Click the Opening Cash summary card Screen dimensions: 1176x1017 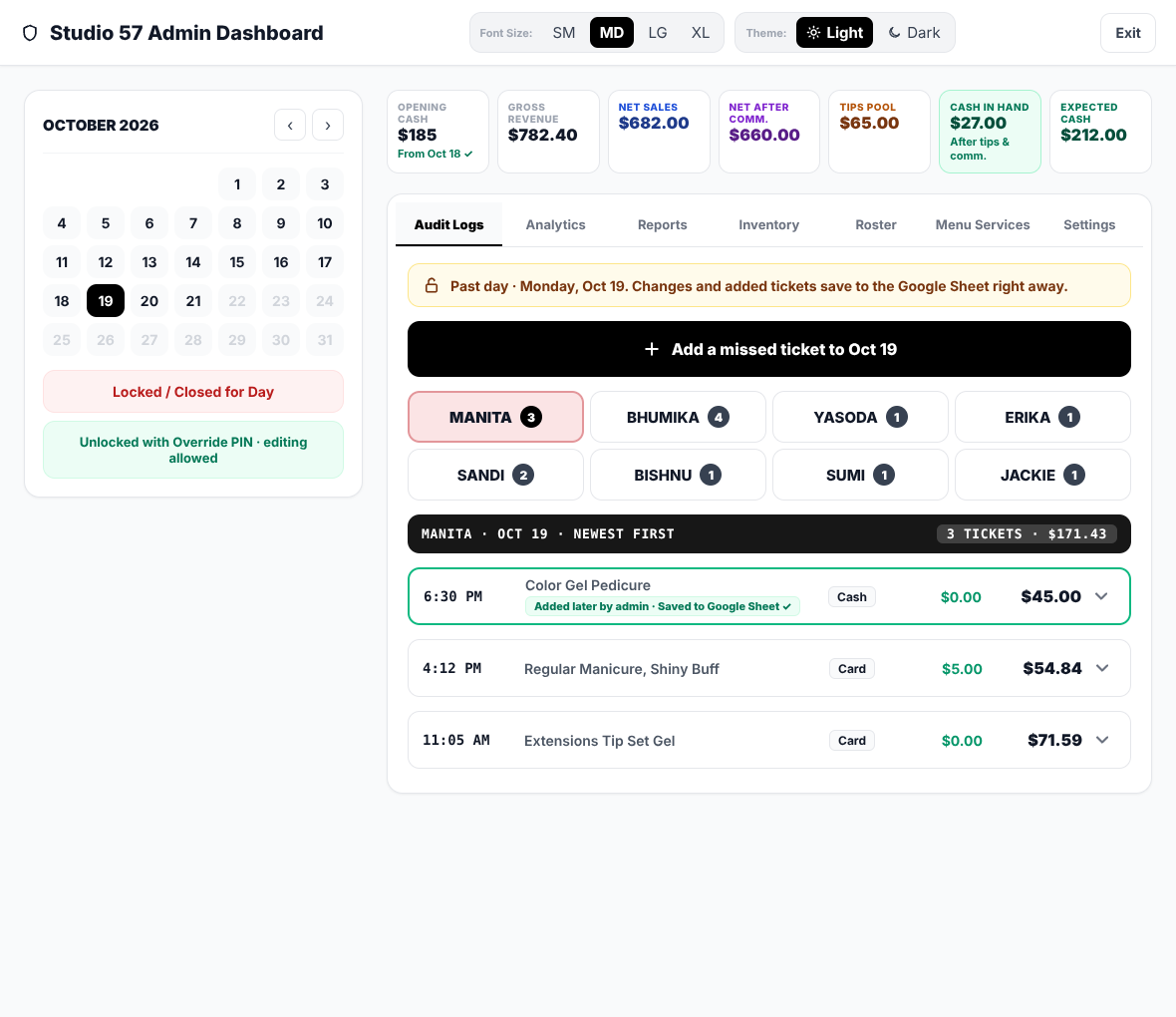438,132
